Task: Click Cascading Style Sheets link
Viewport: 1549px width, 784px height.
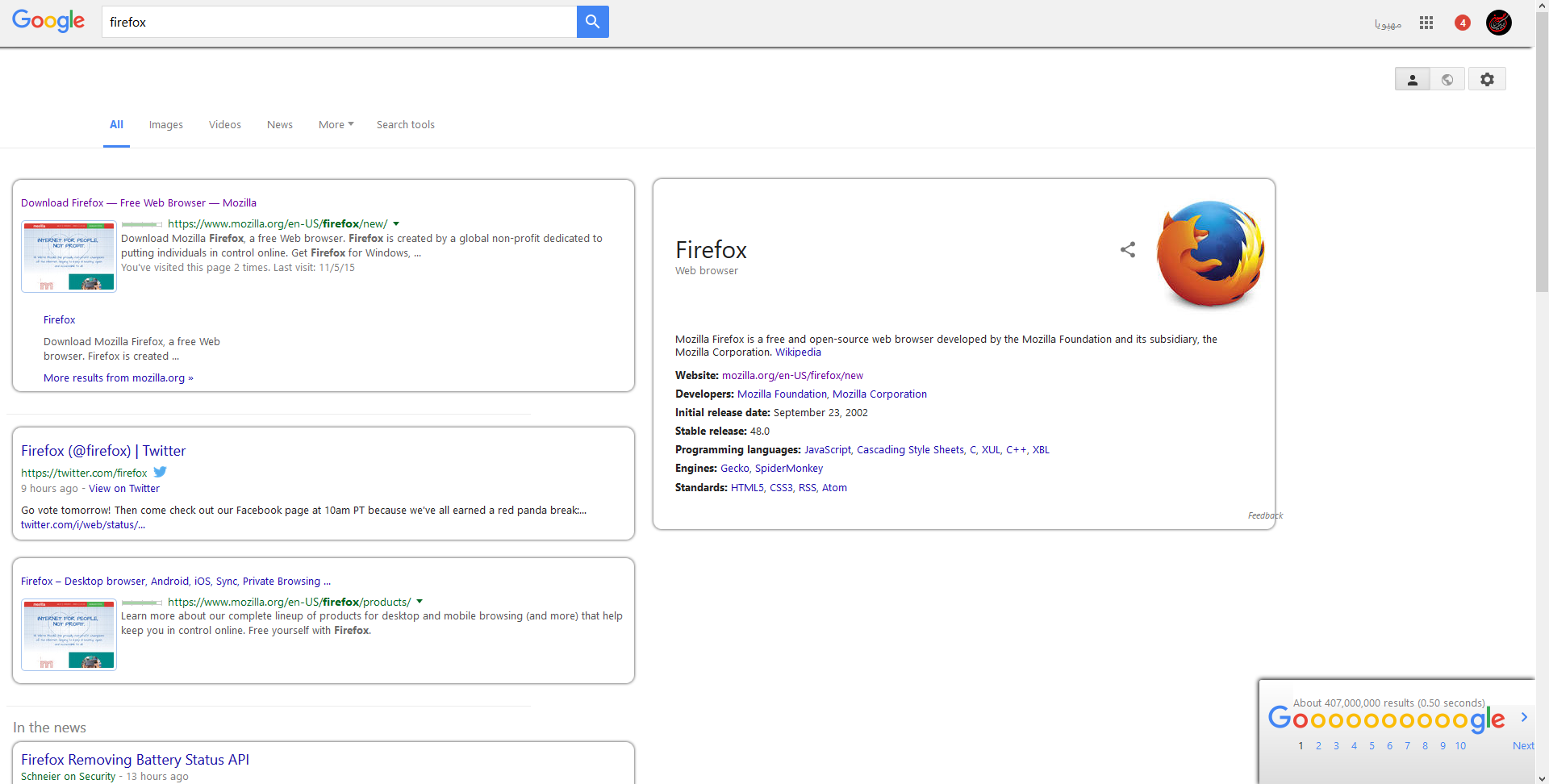Action: 910,450
